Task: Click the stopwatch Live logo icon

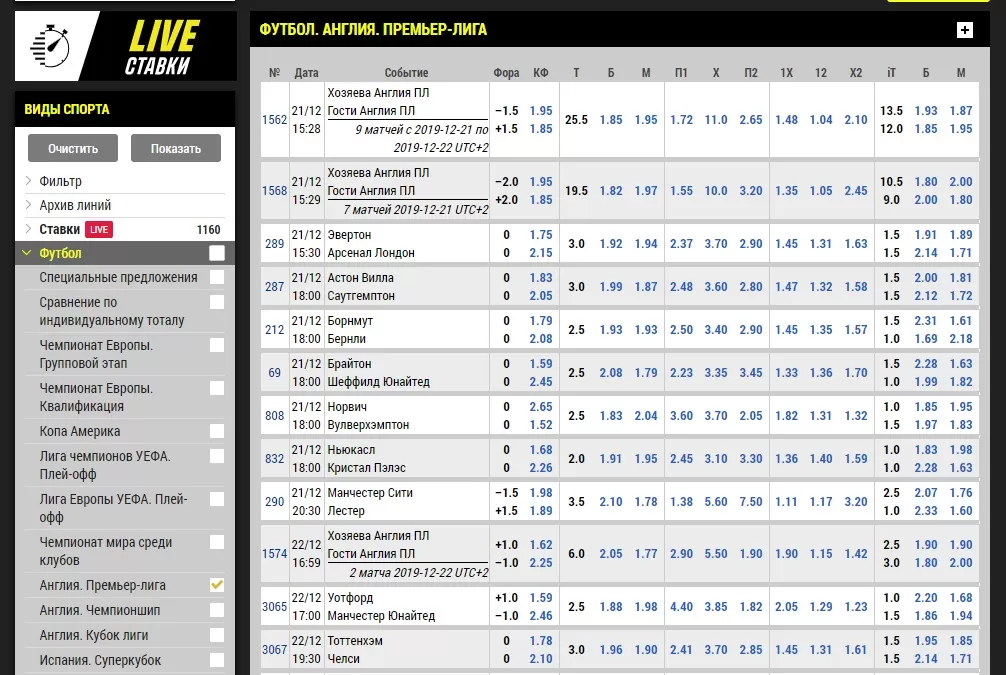Action: point(49,45)
